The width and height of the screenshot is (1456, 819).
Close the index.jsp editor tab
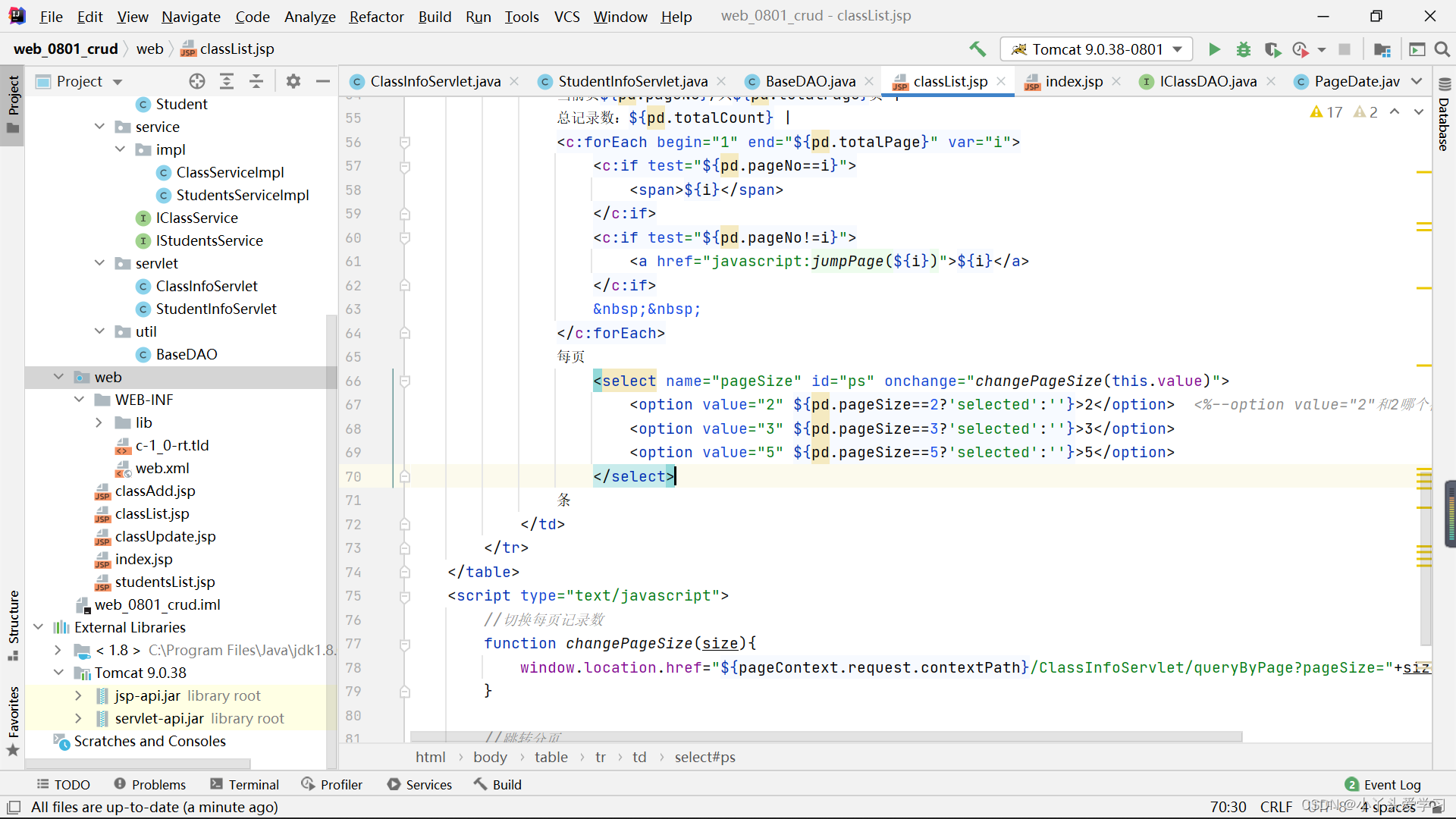[x=1116, y=81]
